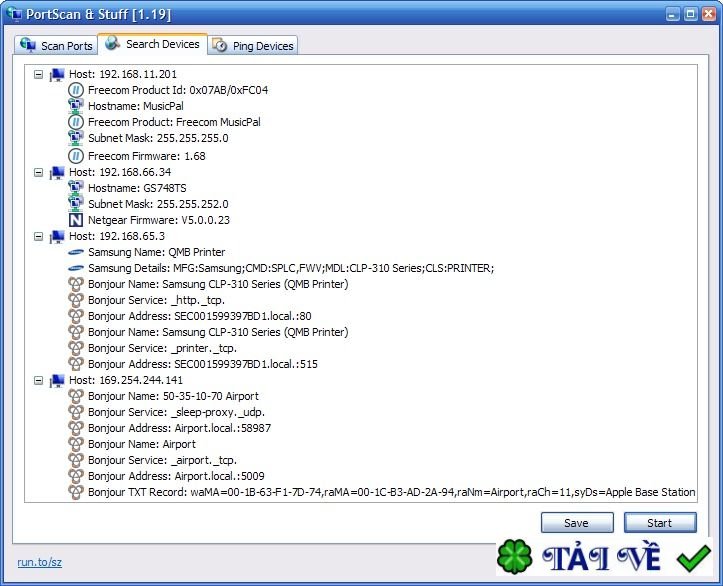The width and height of the screenshot is (723, 586).
Task: Click Samsung logo beside Samsung Details row
Action: pos(76,268)
